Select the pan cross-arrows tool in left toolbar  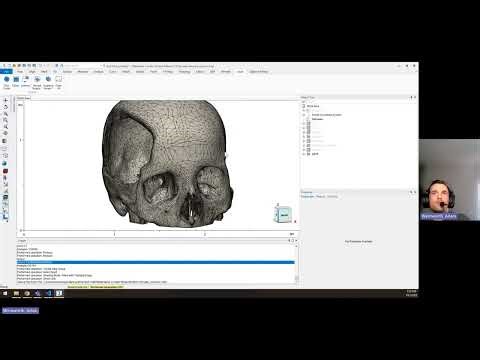pyautogui.click(x=5, y=100)
